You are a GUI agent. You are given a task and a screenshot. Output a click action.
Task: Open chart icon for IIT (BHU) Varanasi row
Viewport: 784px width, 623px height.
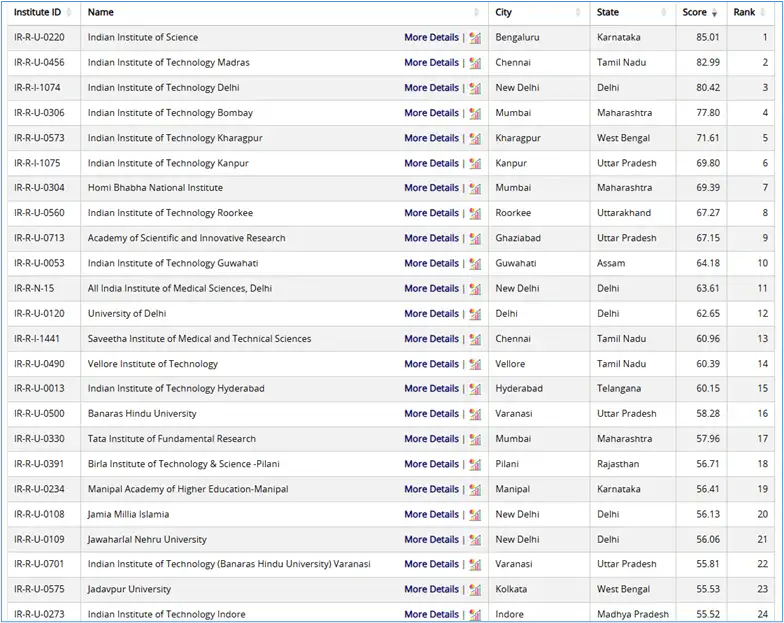[x=475, y=564]
